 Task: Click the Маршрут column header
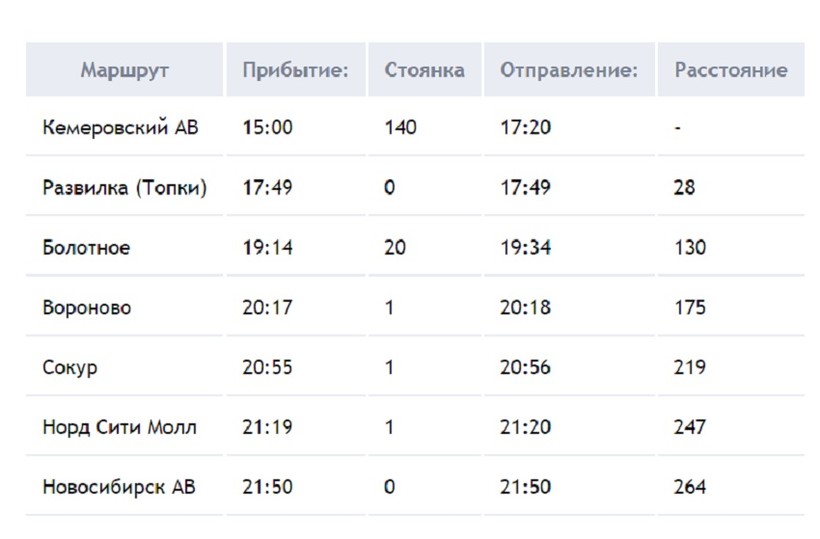tap(125, 71)
